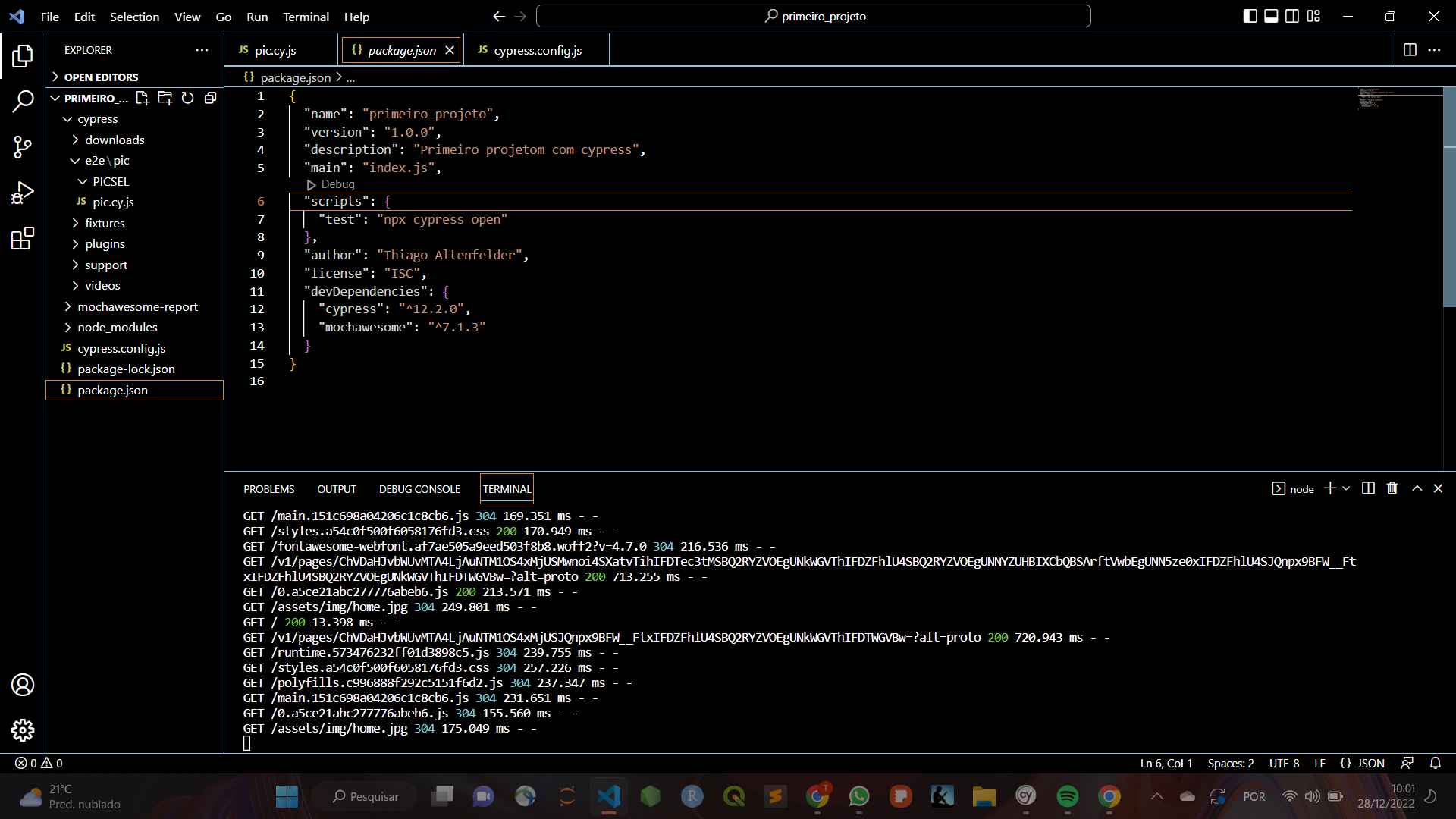Open Accounts menu in activity bar
Viewport: 1456px width, 819px height.
[x=23, y=685]
